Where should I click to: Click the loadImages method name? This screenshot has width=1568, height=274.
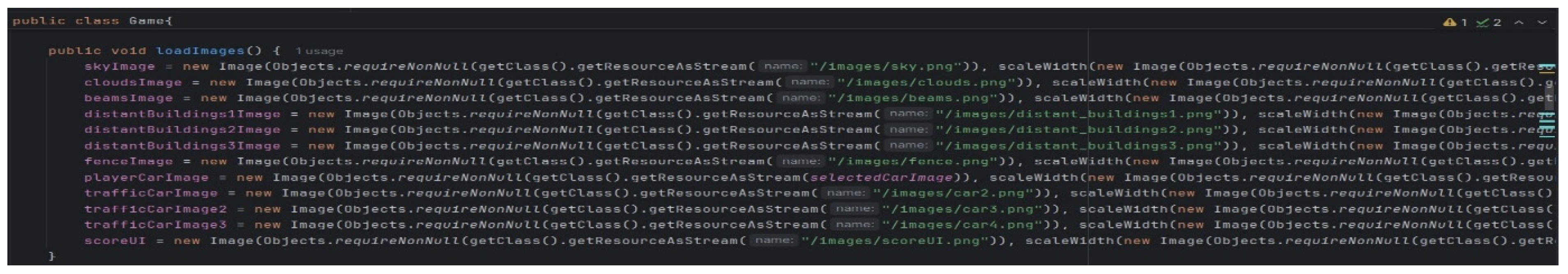pos(200,51)
